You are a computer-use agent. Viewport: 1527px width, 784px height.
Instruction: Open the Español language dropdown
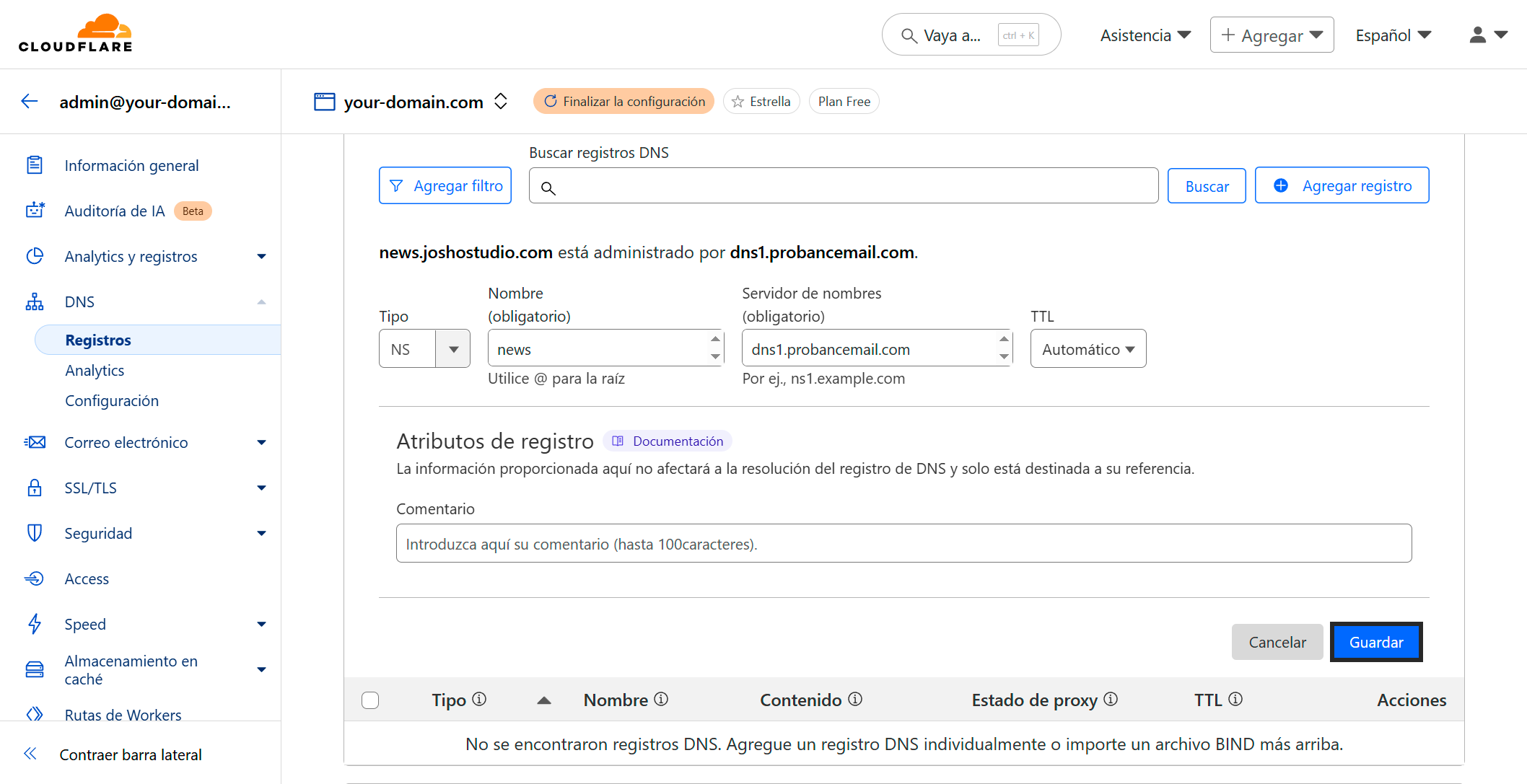tap(1393, 35)
